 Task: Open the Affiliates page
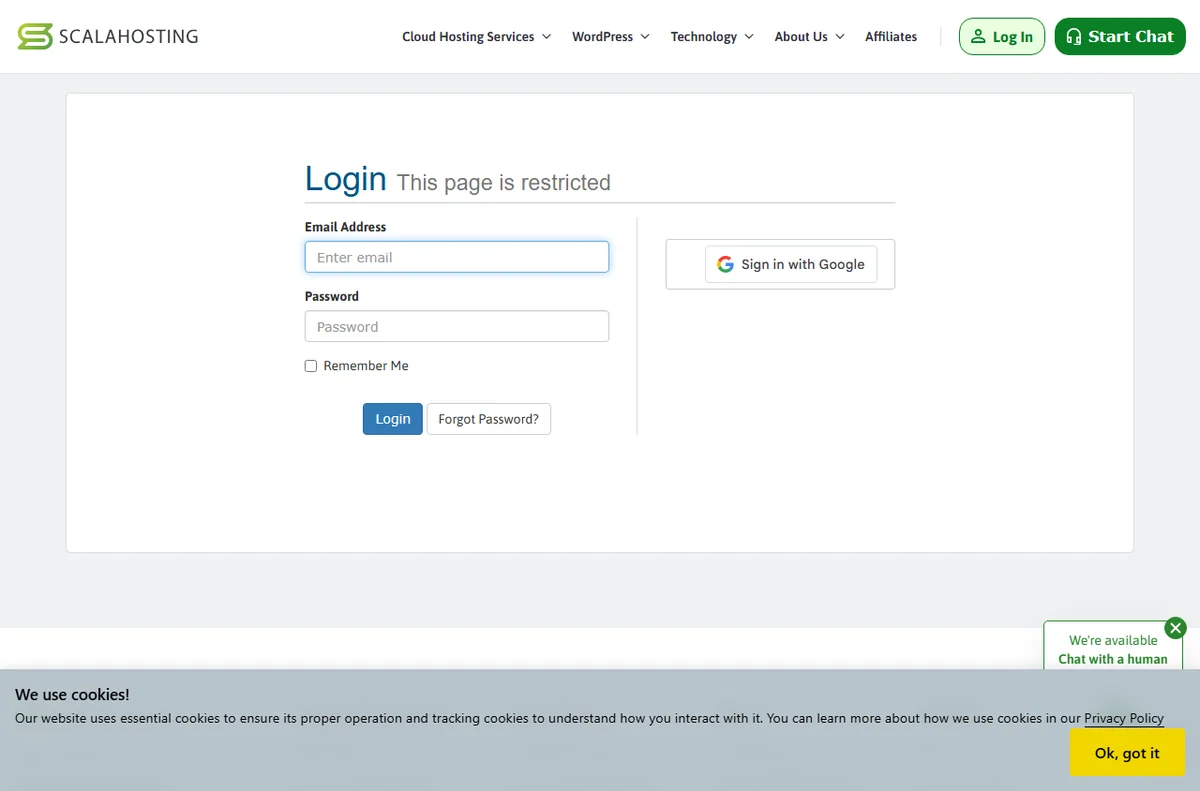[891, 37]
